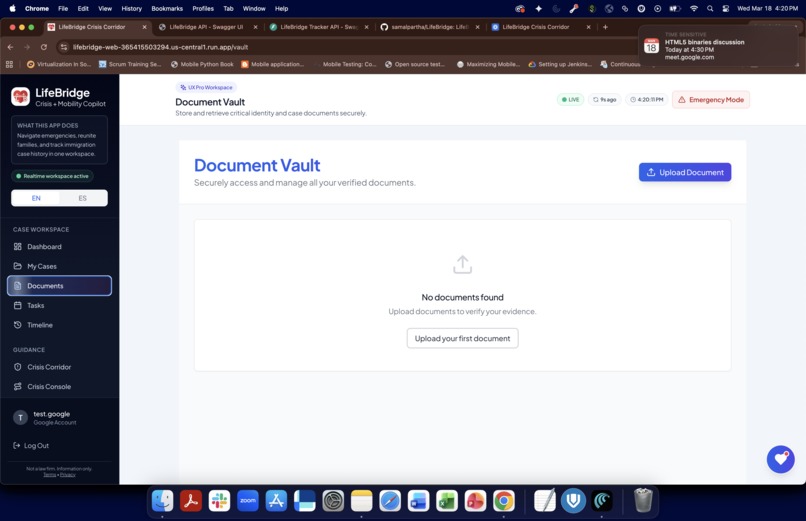
Task: Open the heart chat assistant button
Action: (780, 459)
